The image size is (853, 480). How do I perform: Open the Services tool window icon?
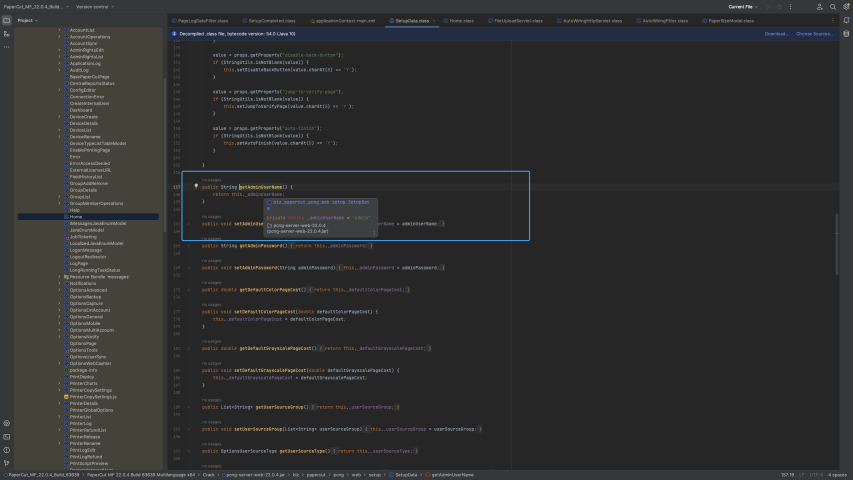point(7,423)
